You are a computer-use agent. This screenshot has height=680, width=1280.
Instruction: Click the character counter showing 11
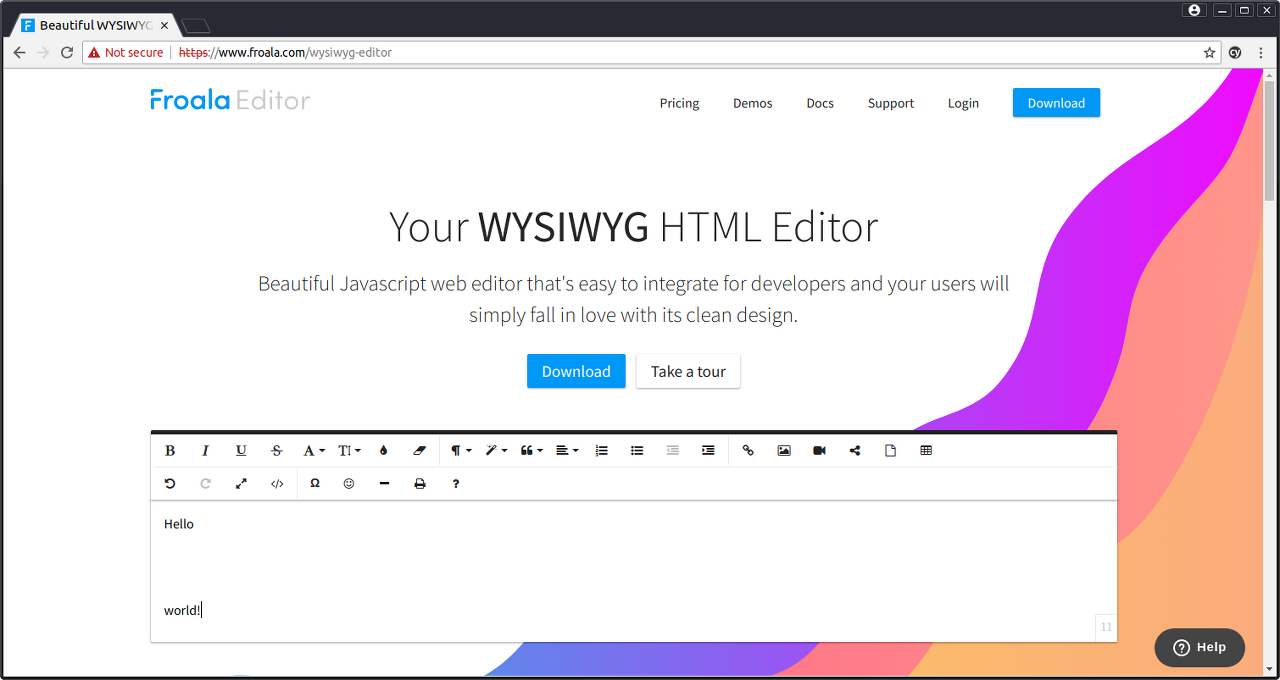[x=1106, y=627]
